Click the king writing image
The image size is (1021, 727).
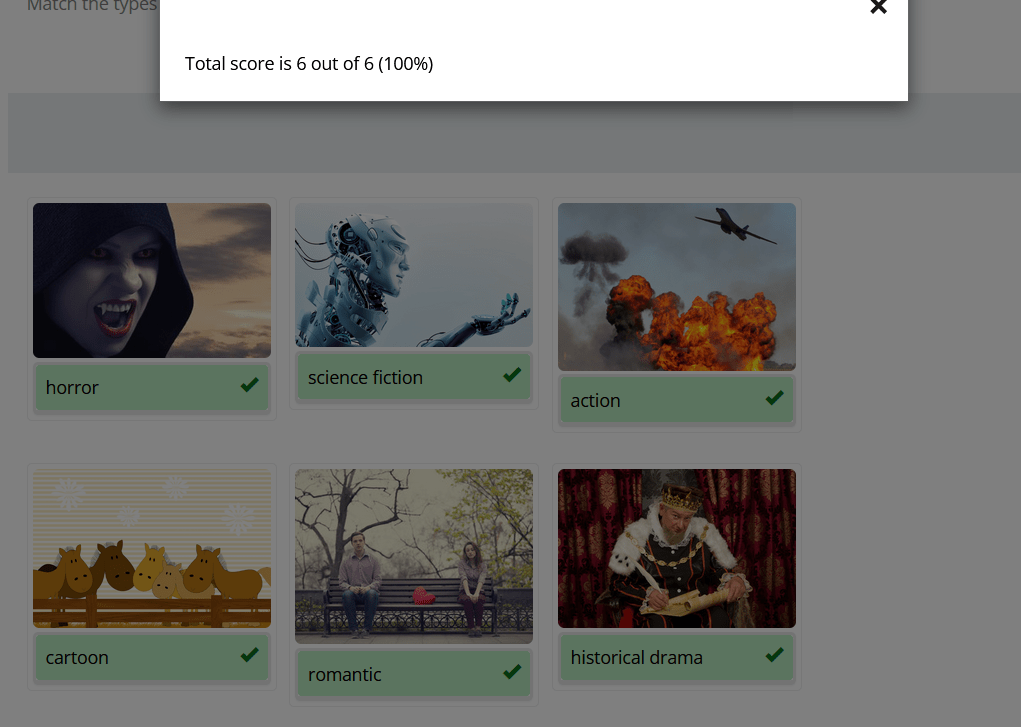tap(677, 548)
